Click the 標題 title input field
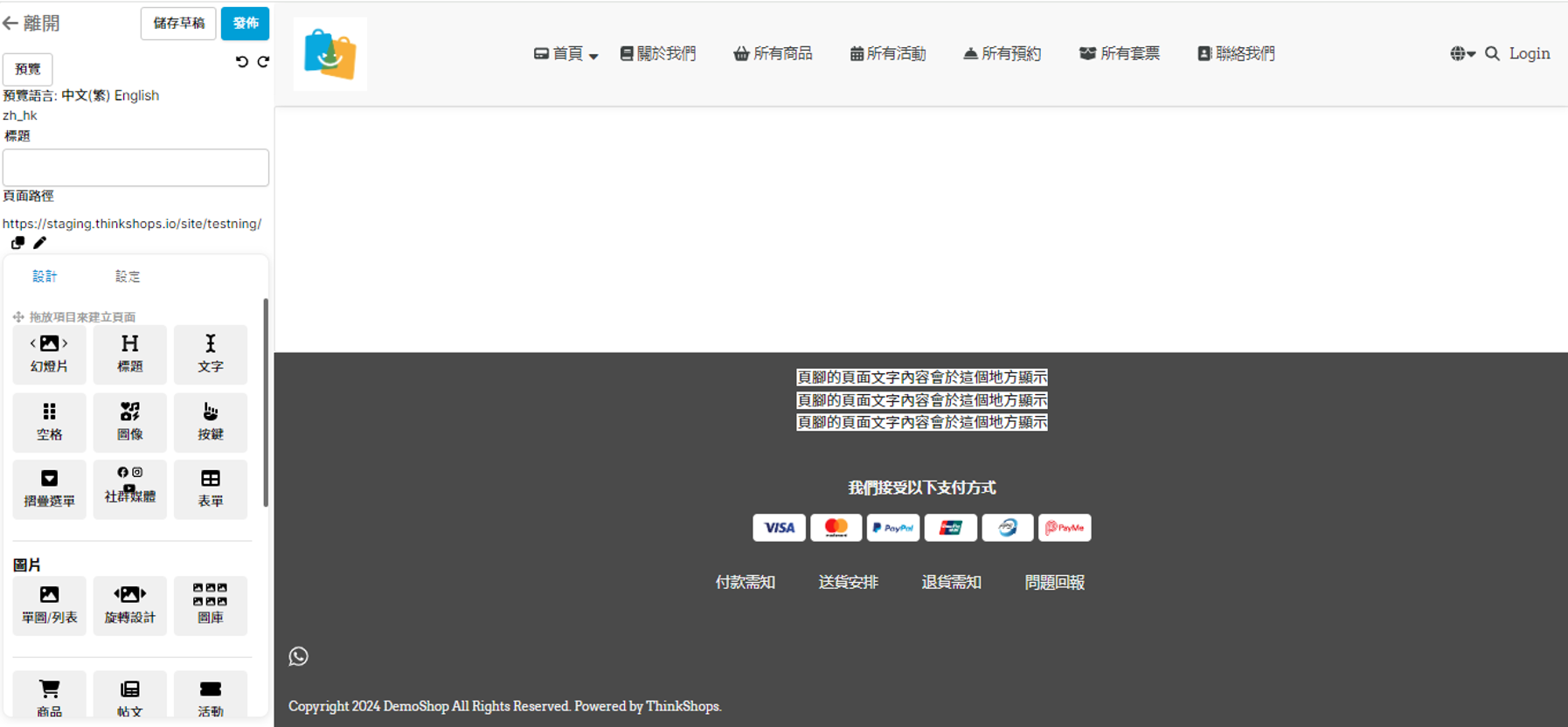The image size is (1568, 727). (135, 167)
